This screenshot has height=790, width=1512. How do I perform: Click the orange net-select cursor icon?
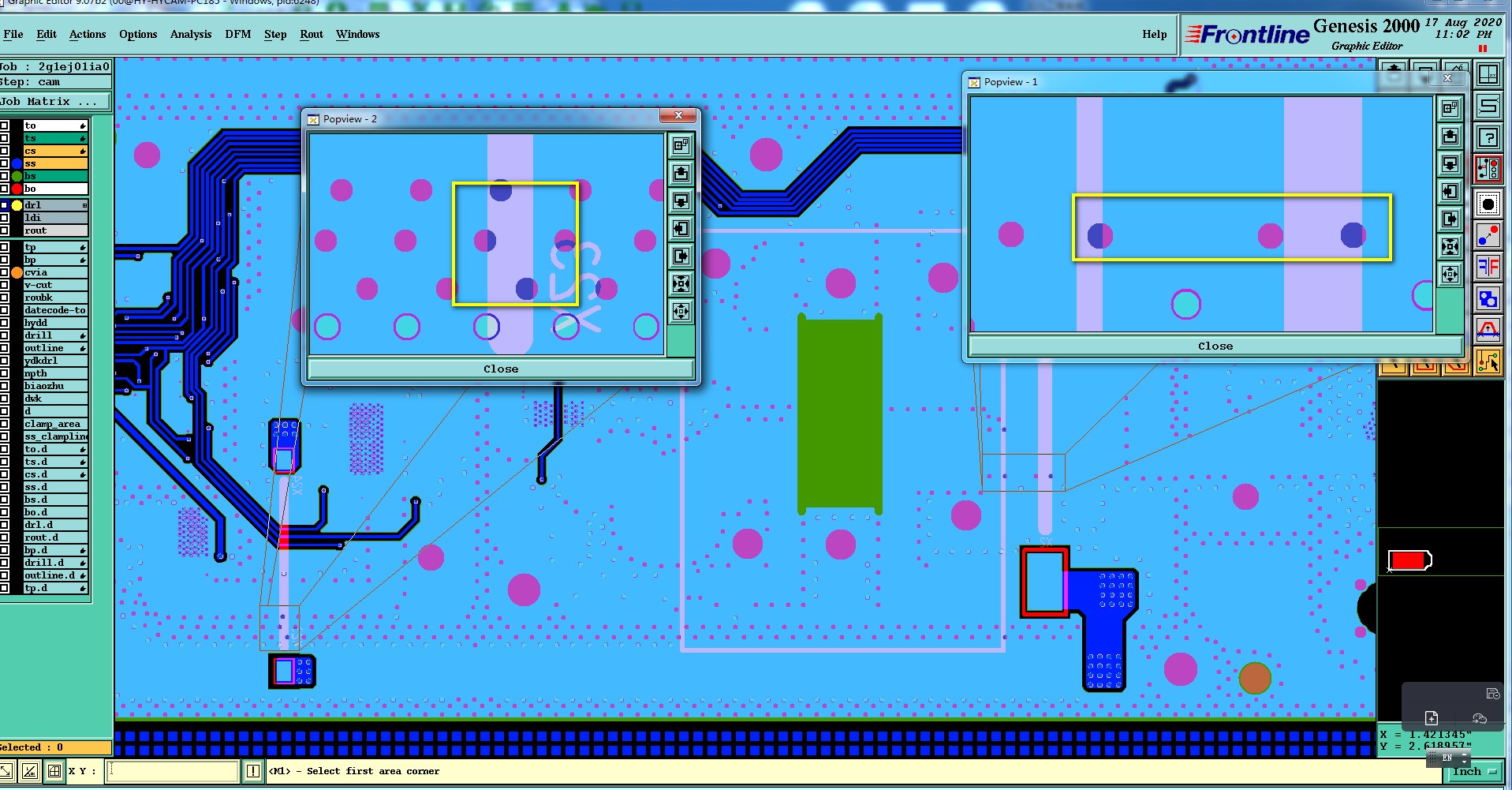click(x=1488, y=361)
